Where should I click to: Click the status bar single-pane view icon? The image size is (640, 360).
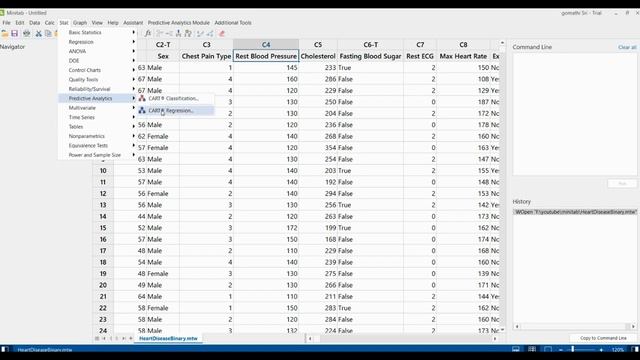[x=548, y=349]
